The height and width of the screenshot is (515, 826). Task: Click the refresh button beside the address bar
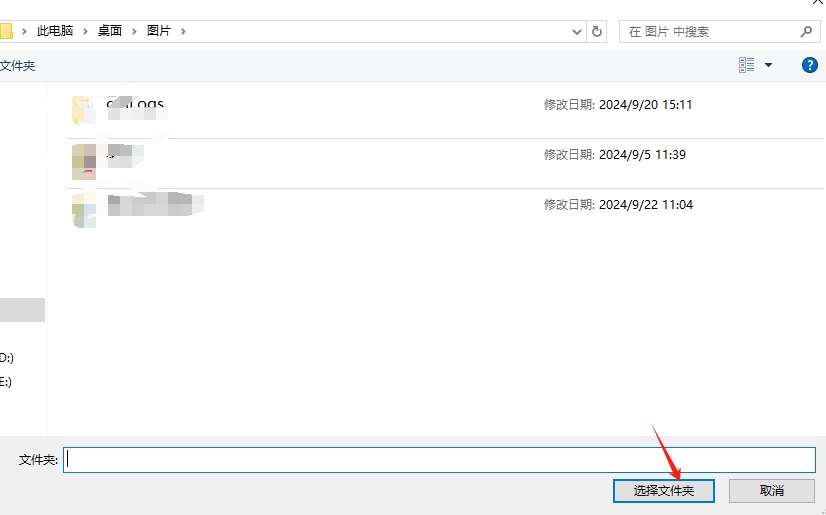598,31
